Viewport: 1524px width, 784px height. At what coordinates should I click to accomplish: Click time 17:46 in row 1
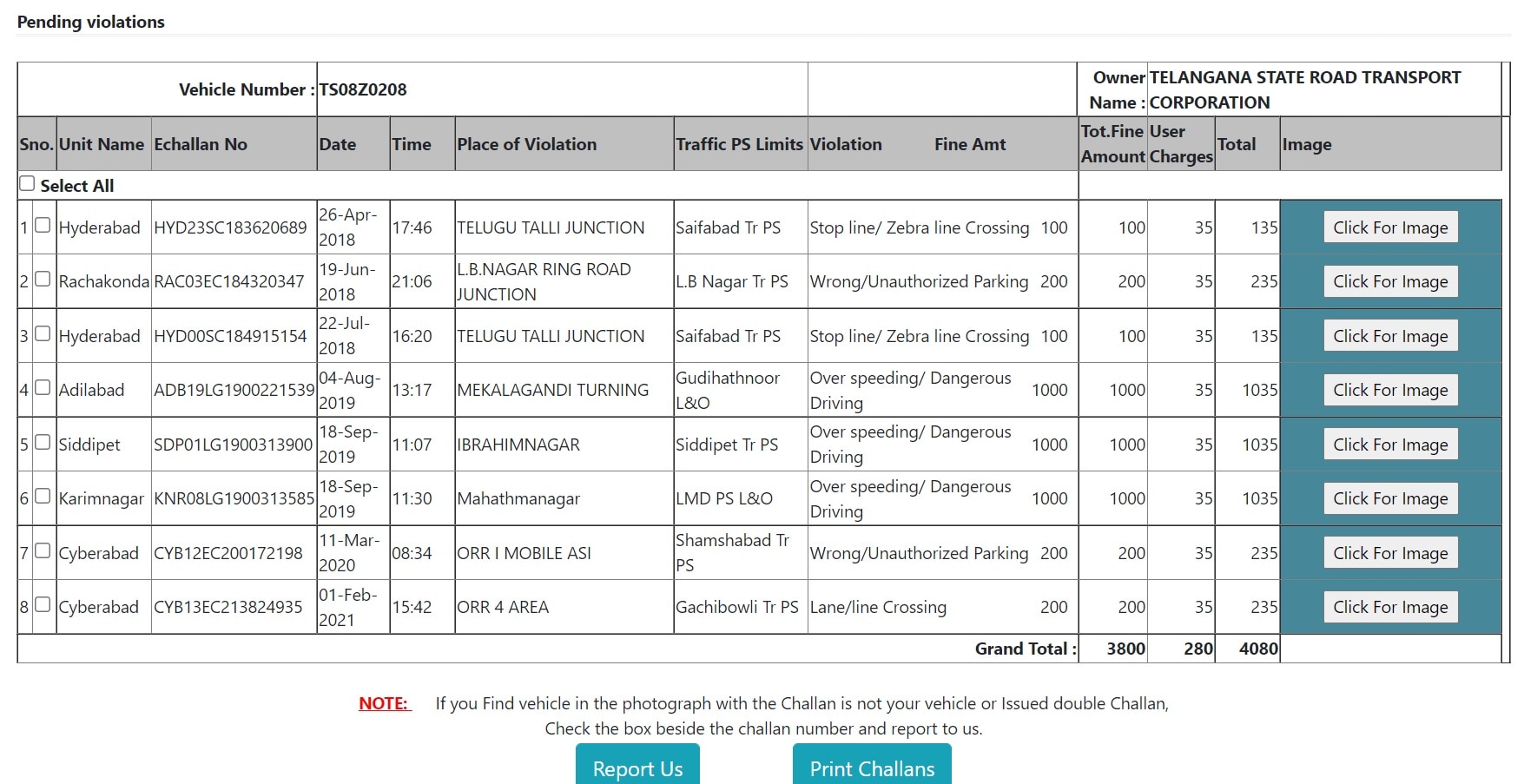(x=412, y=227)
